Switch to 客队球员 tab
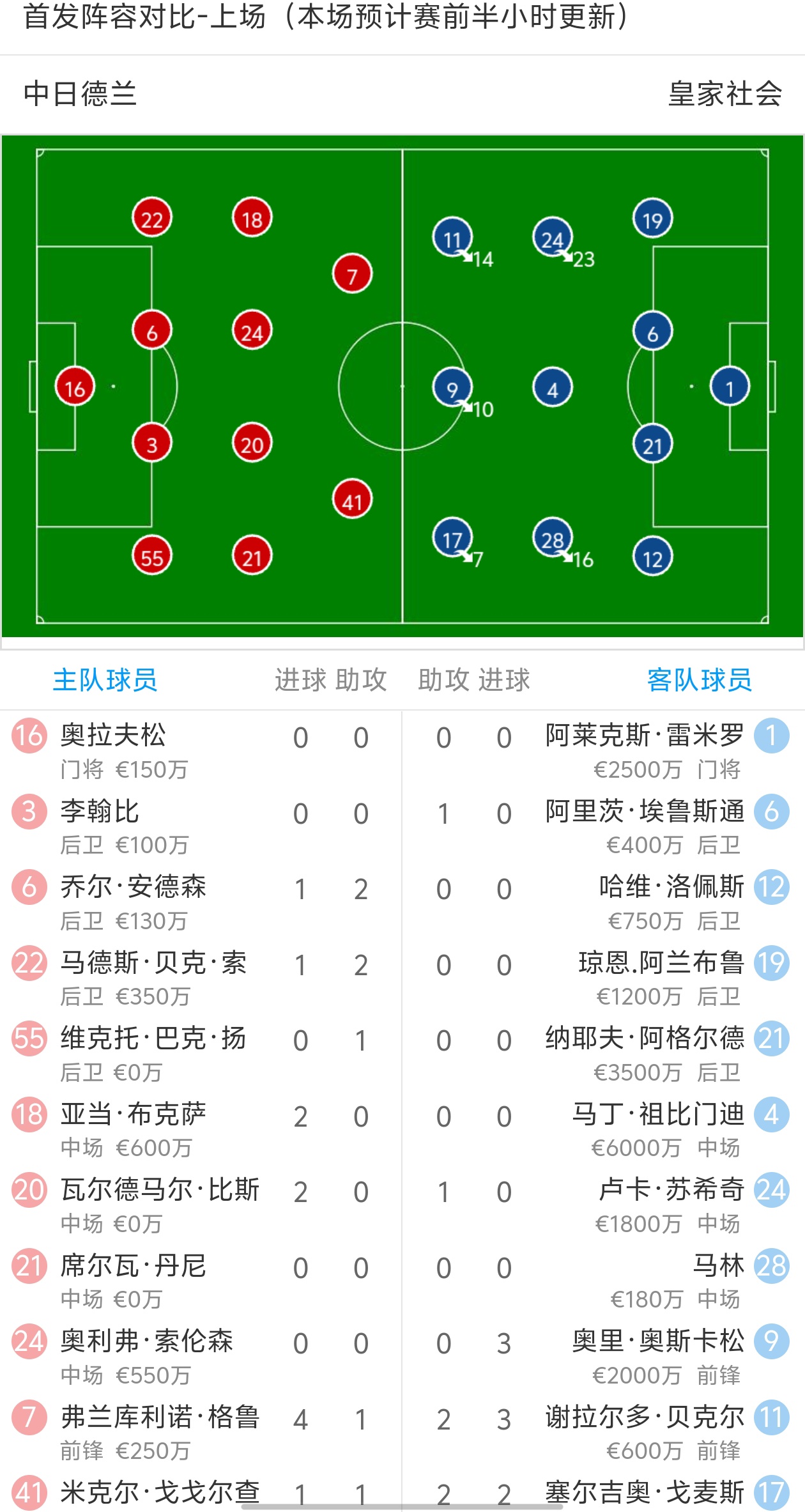 pyautogui.click(x=700, y=680)
